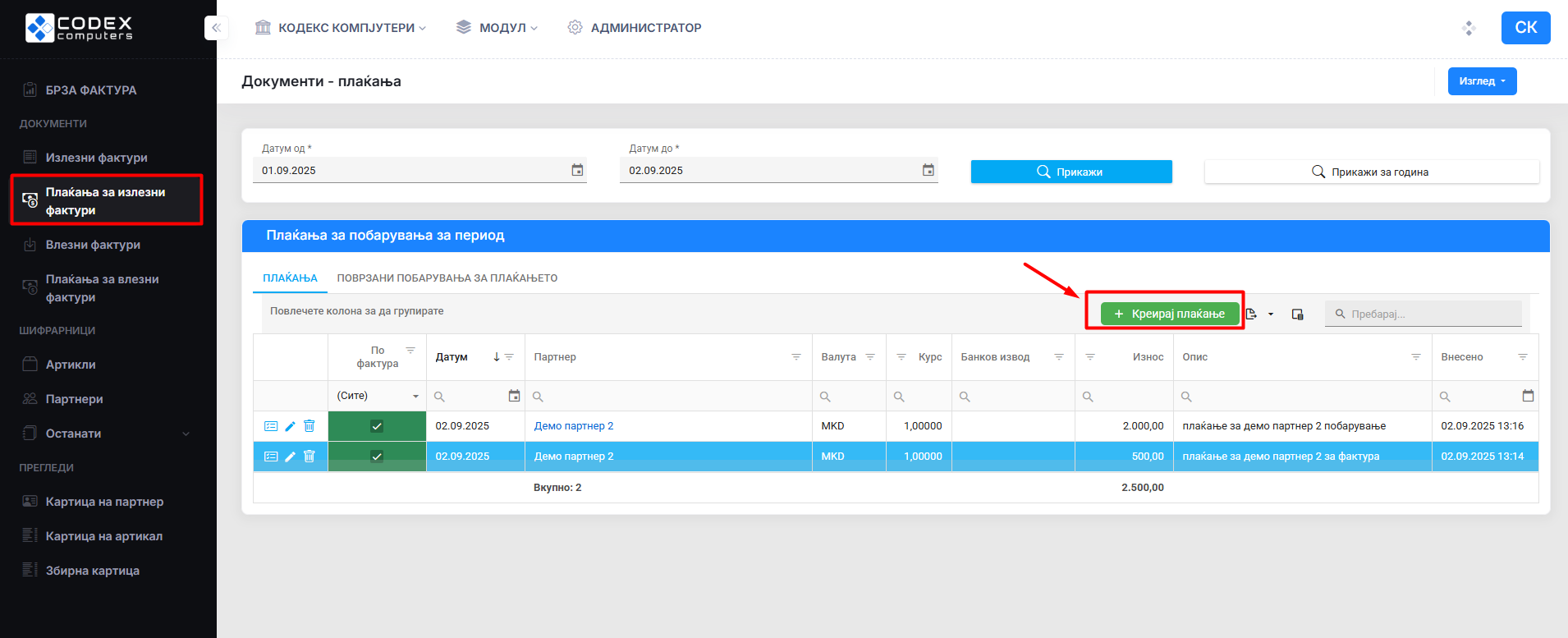The height and width of the screenshot is (638, 1568).
Task: Open the Демо партнер 2 link in the first row
Action: pos(573,426)
